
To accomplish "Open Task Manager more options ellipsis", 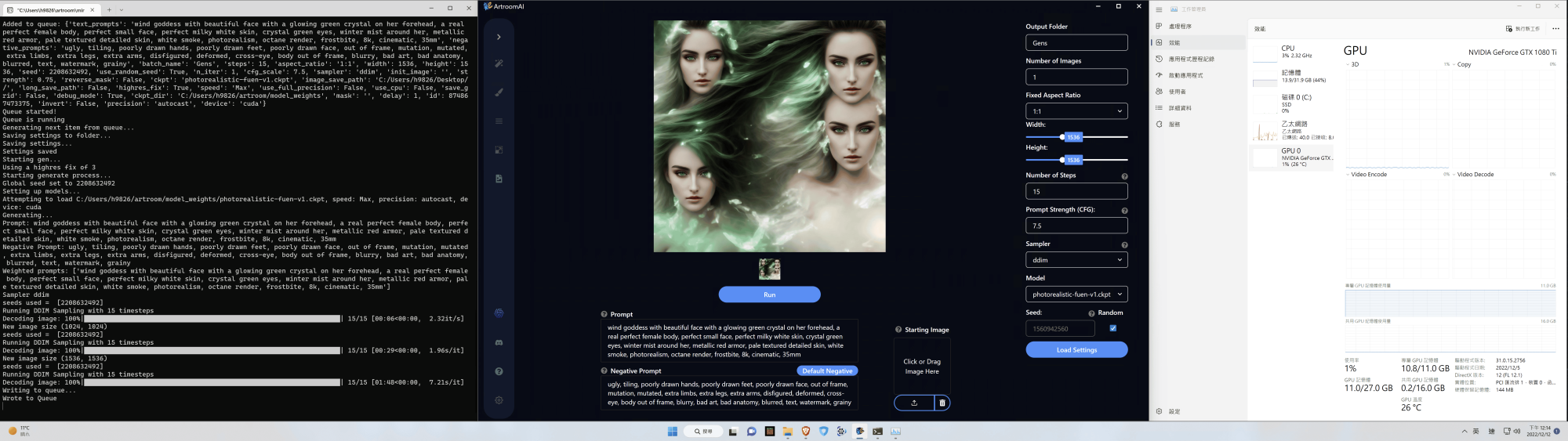I will click(x=1555, y=29).
